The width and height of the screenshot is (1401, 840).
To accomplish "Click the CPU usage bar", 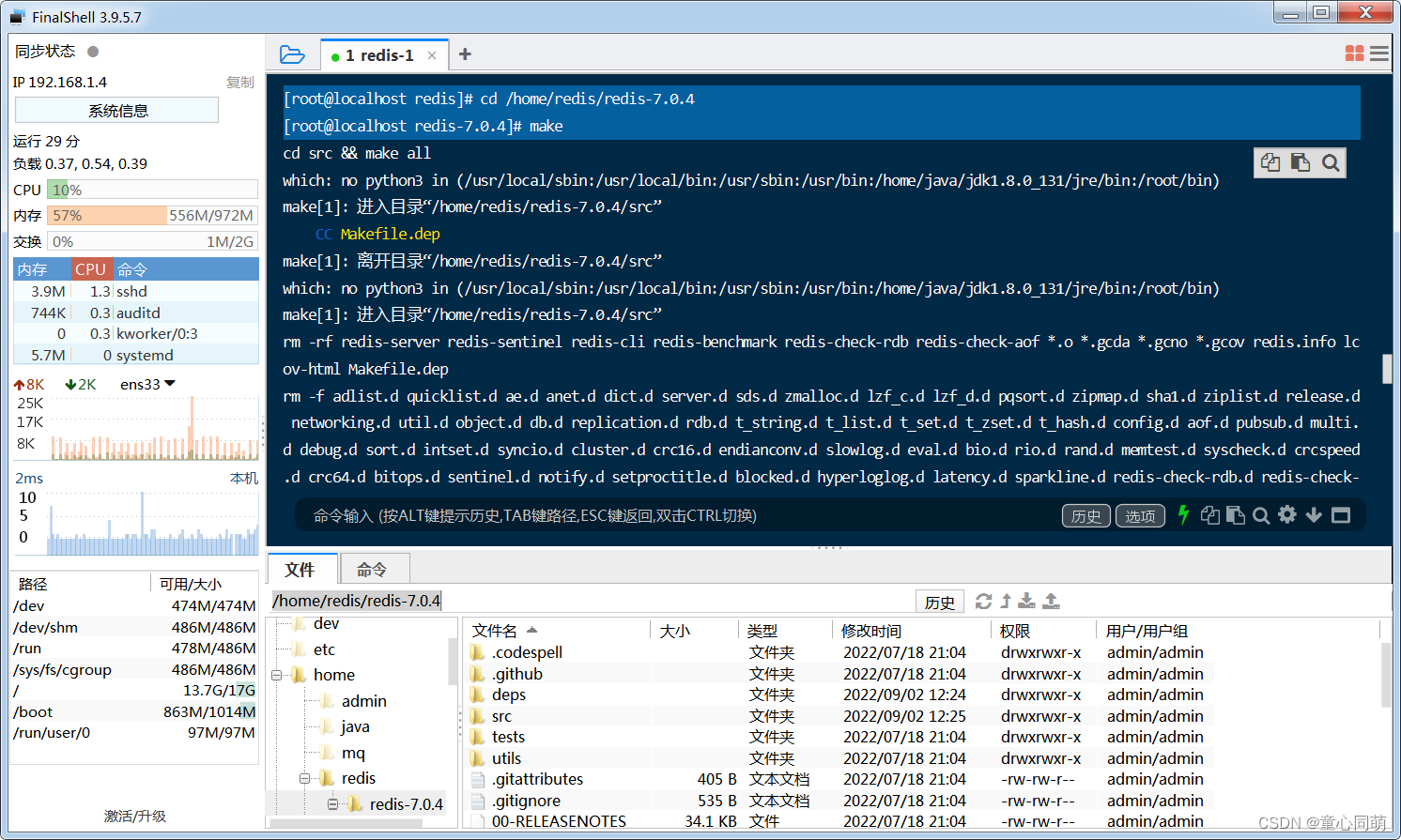I will pyautogui.click(x=152, y=190).
